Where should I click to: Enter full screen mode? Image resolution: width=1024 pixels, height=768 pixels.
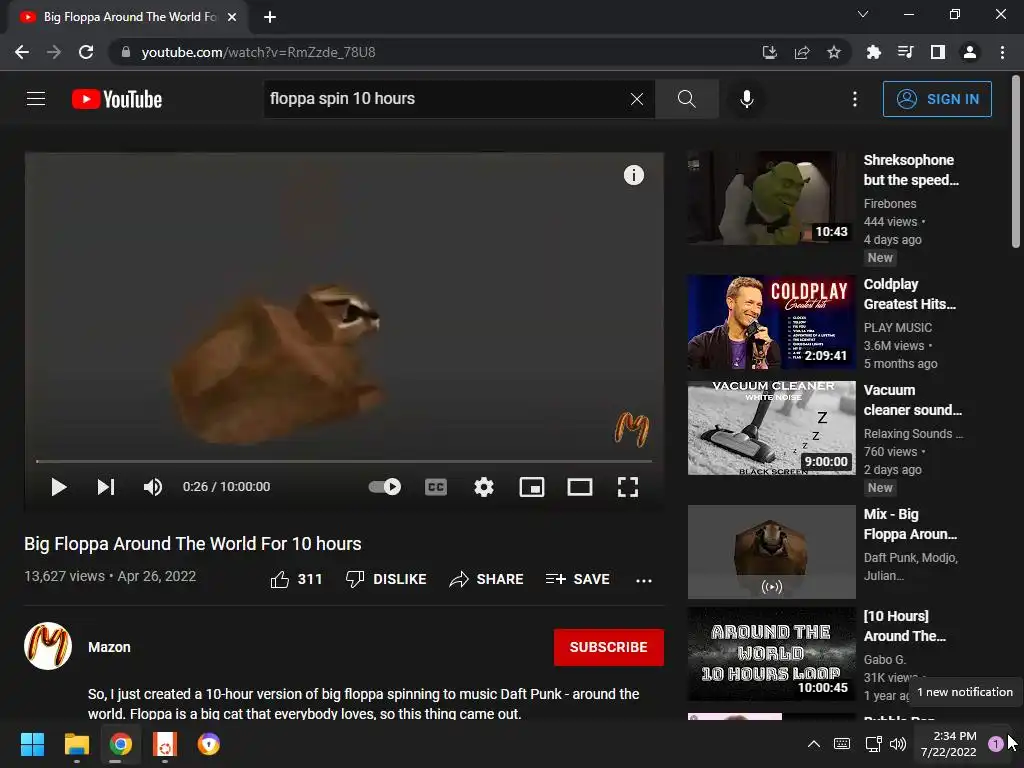(x=628, y=487)
